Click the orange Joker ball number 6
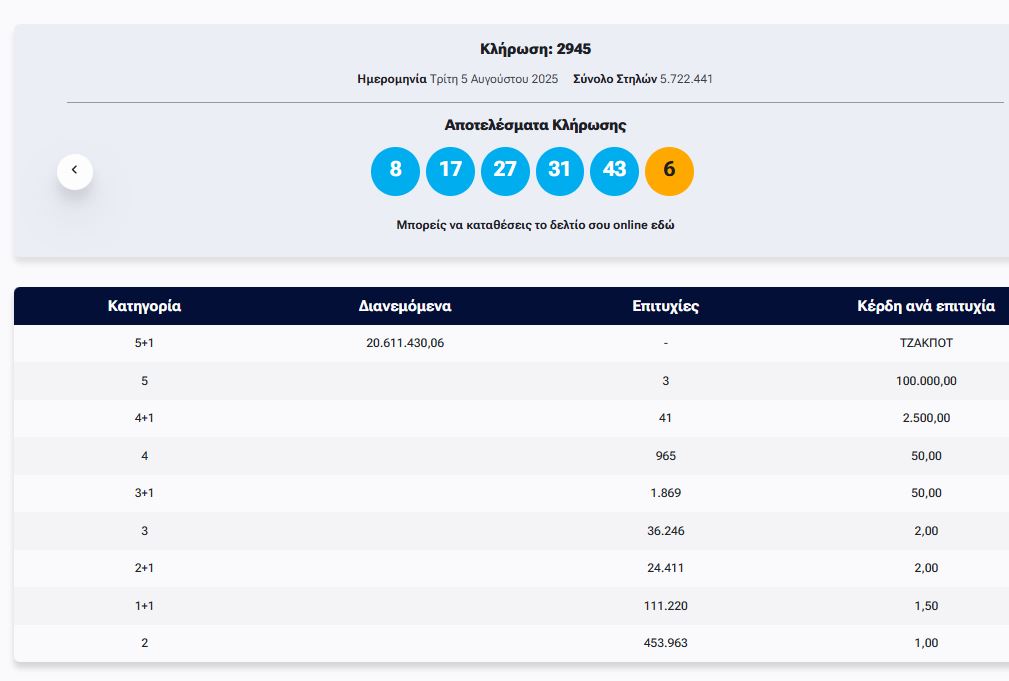1009x681 pixels. (669, 170)
